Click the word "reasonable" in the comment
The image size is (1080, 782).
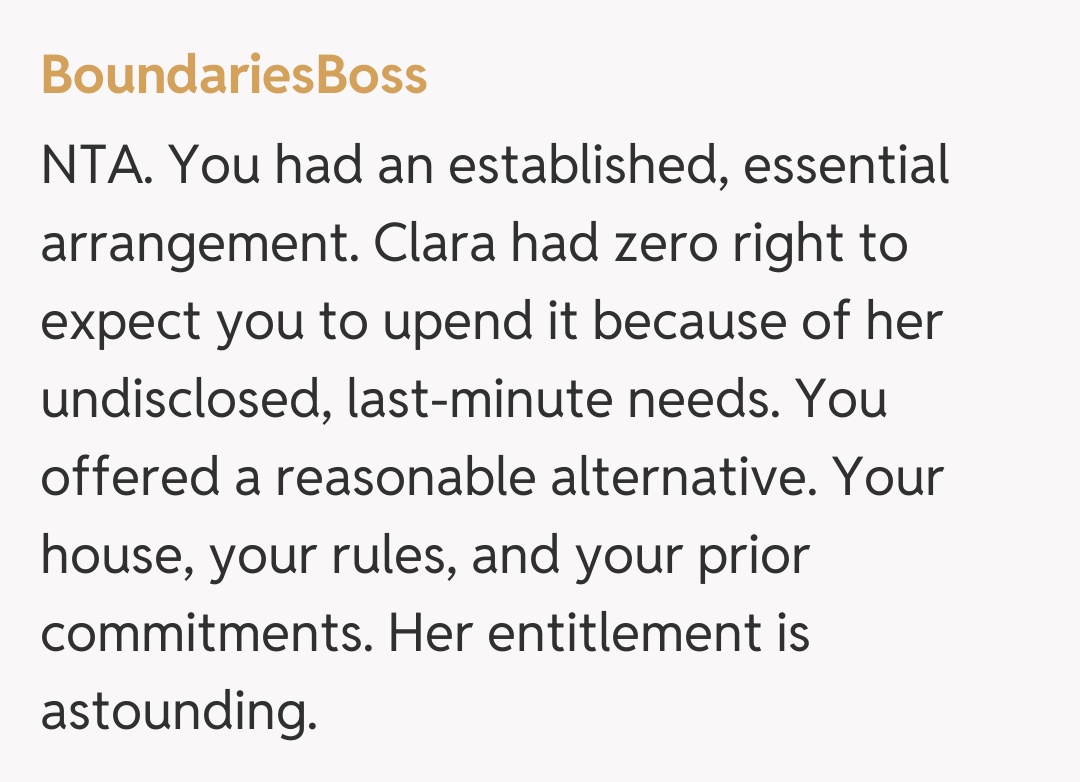point(406,479)
